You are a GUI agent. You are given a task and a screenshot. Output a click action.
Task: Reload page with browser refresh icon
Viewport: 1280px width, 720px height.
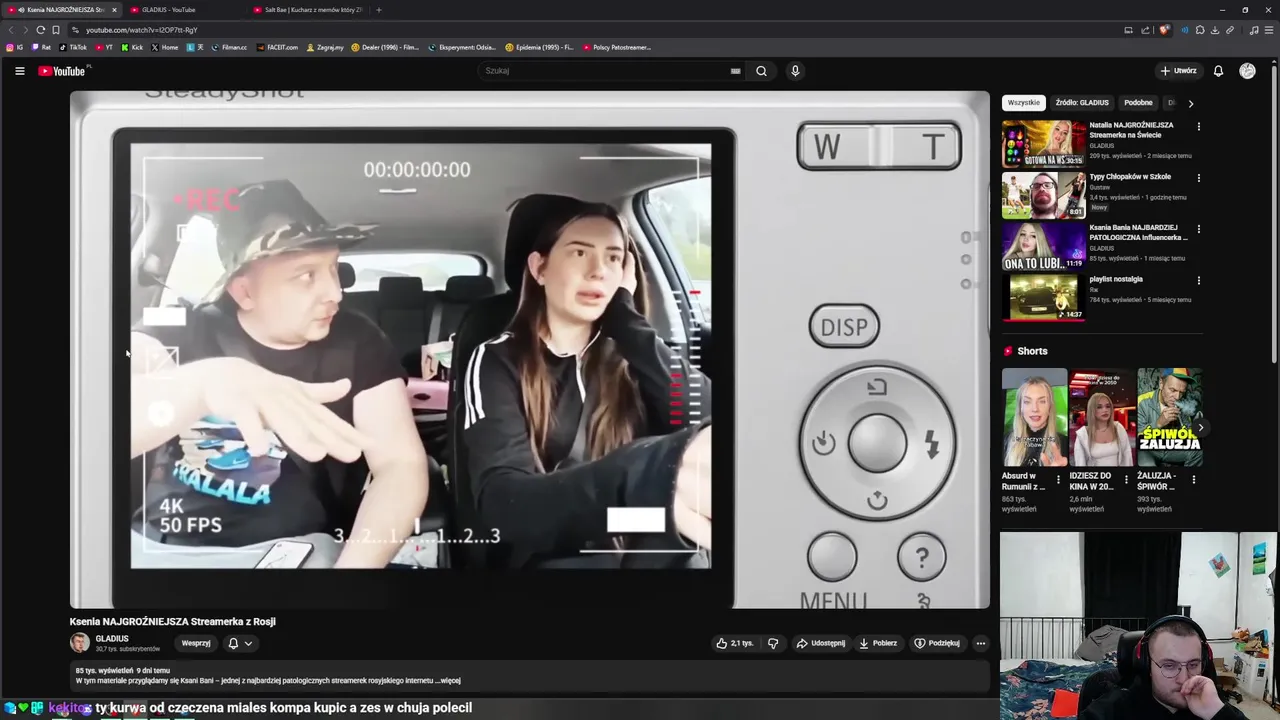(x=40, y=30)
